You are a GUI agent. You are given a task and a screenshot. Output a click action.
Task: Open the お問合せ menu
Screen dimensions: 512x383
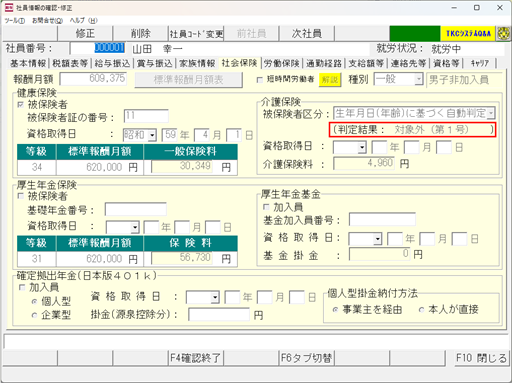click(47, 20)
